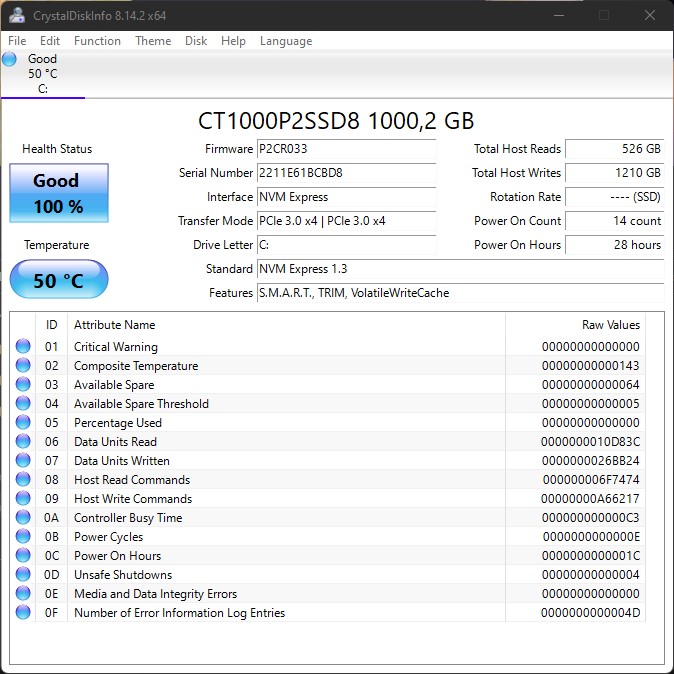Click the Interface field NVM Express
674x674 pixels.
click(x=346, y=197)
